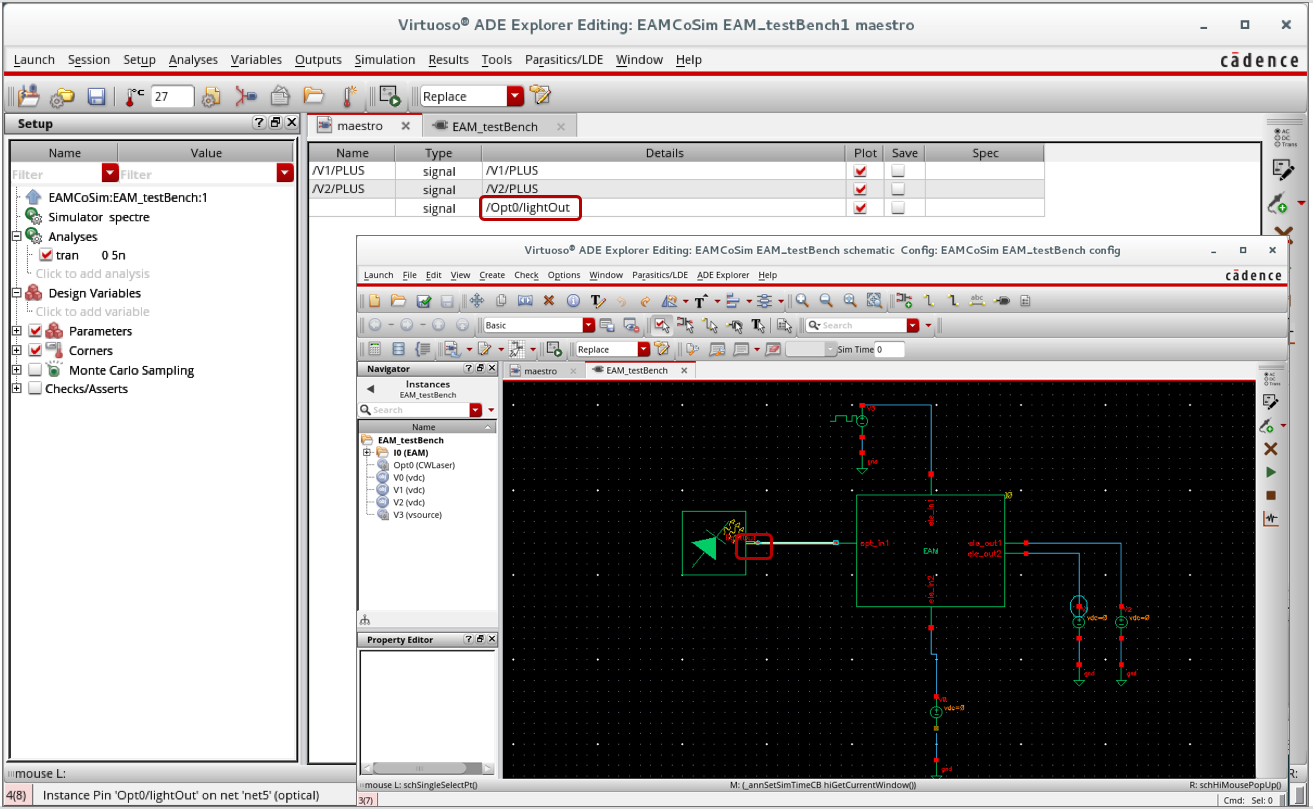
Task: Open the Replace dropdown in main toolbar
Action: [515, 96]
